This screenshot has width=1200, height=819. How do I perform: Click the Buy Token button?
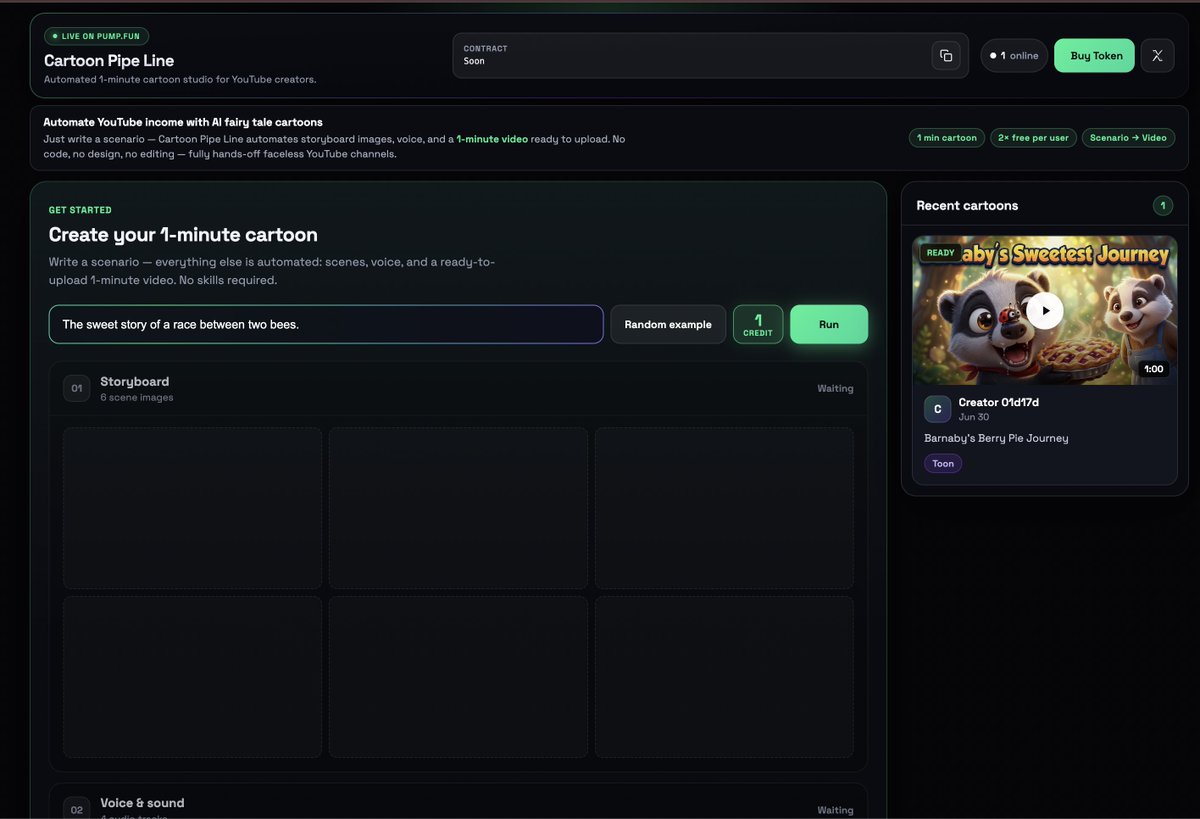point(1095,56)
